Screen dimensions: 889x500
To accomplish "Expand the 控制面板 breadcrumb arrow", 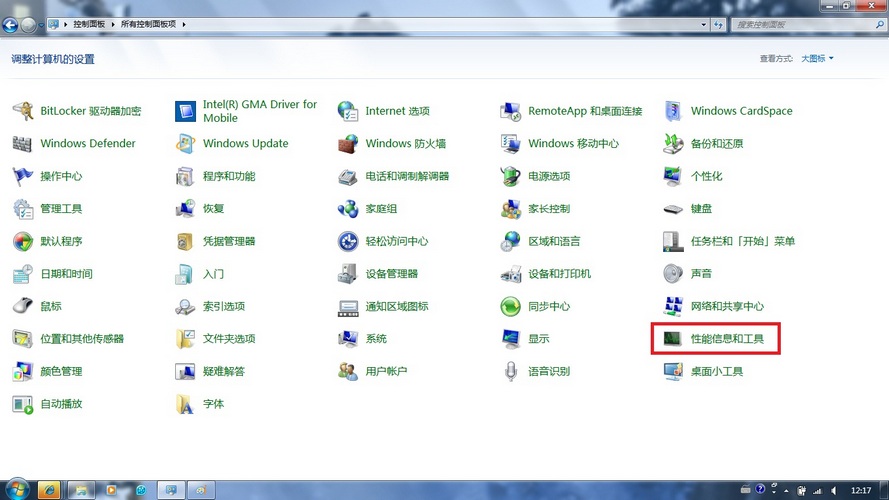I will click(113, 24).
